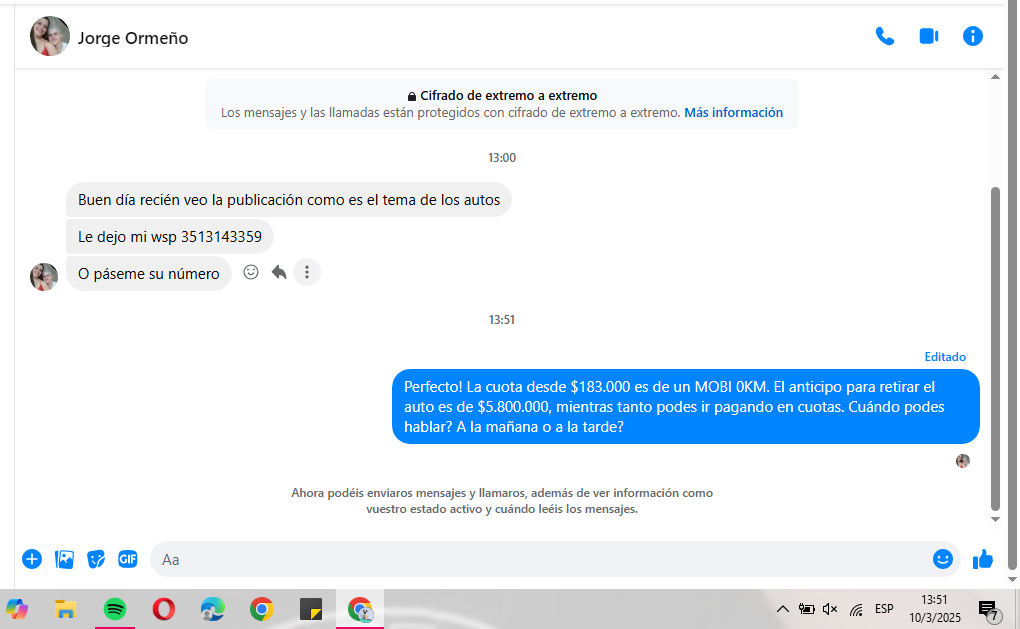Open Spotify from the taskbar

click(115, 609)
